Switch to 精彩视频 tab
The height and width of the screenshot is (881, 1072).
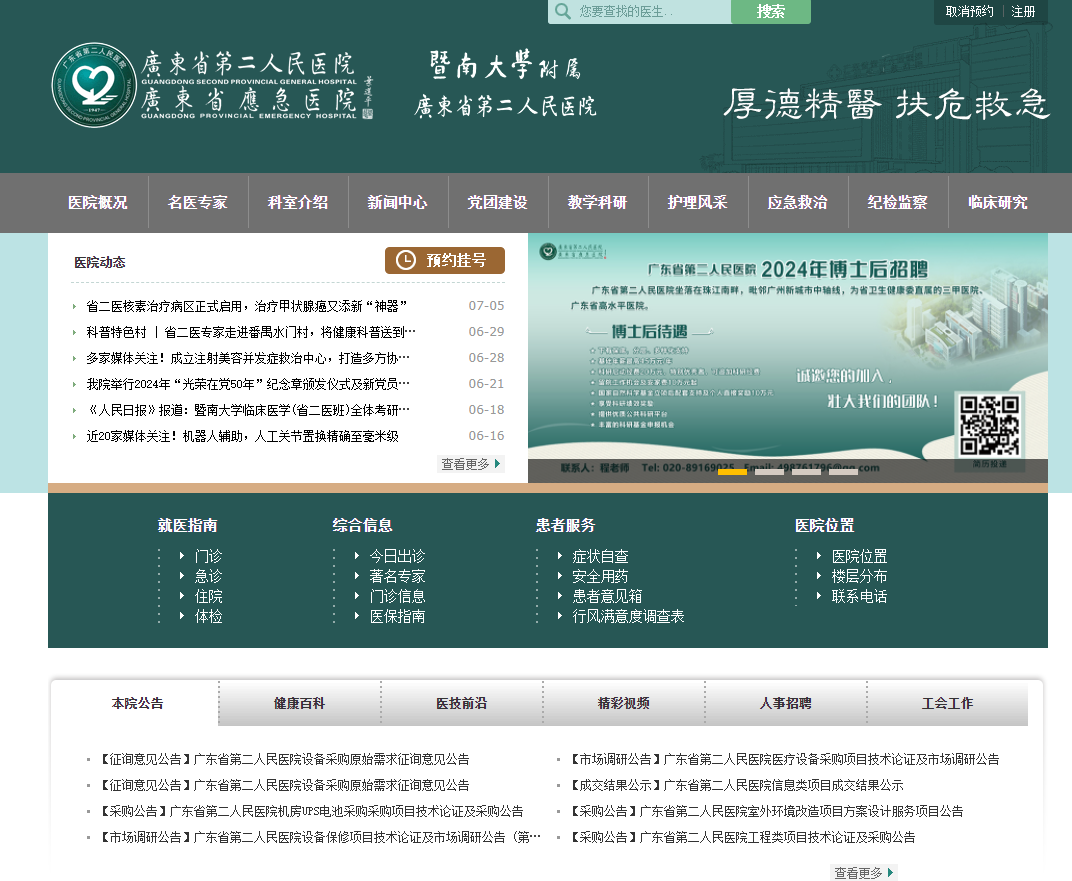(624, 703)
